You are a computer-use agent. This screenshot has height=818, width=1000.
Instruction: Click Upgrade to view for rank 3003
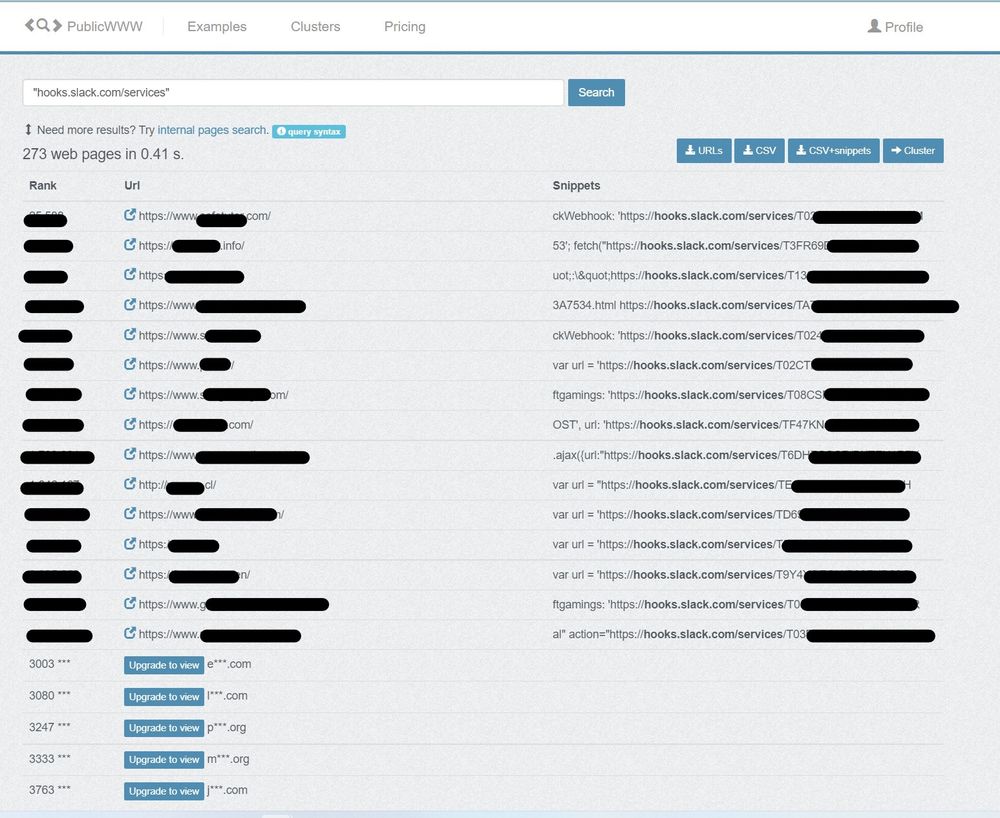[x=164, y=665]
